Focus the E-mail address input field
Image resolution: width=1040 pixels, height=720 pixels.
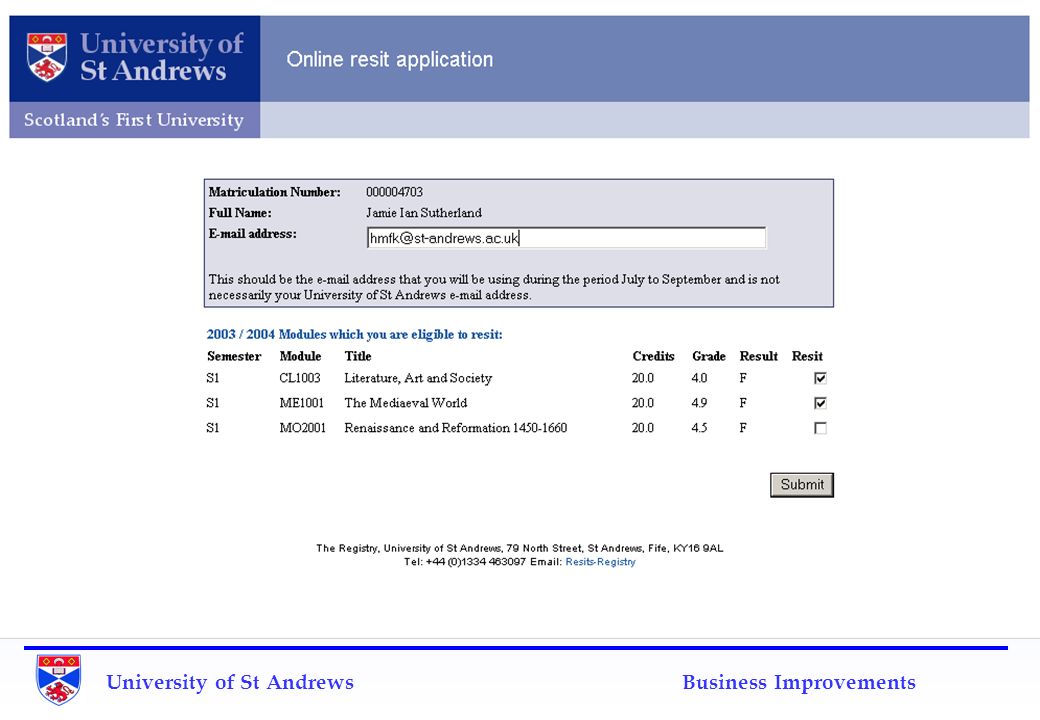pos(566,238)
